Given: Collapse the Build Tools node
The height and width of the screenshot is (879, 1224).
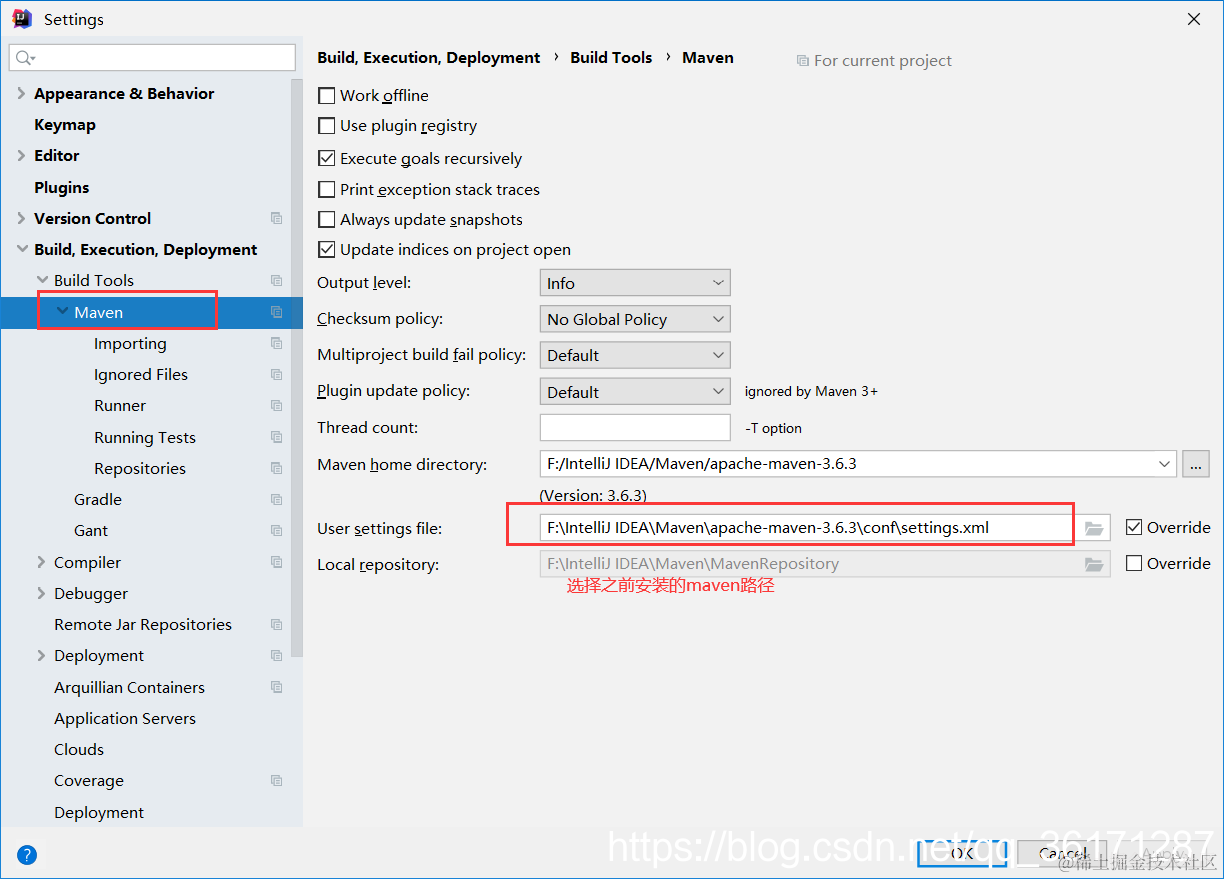Looking at the screenshot, I should pos(42,280).
